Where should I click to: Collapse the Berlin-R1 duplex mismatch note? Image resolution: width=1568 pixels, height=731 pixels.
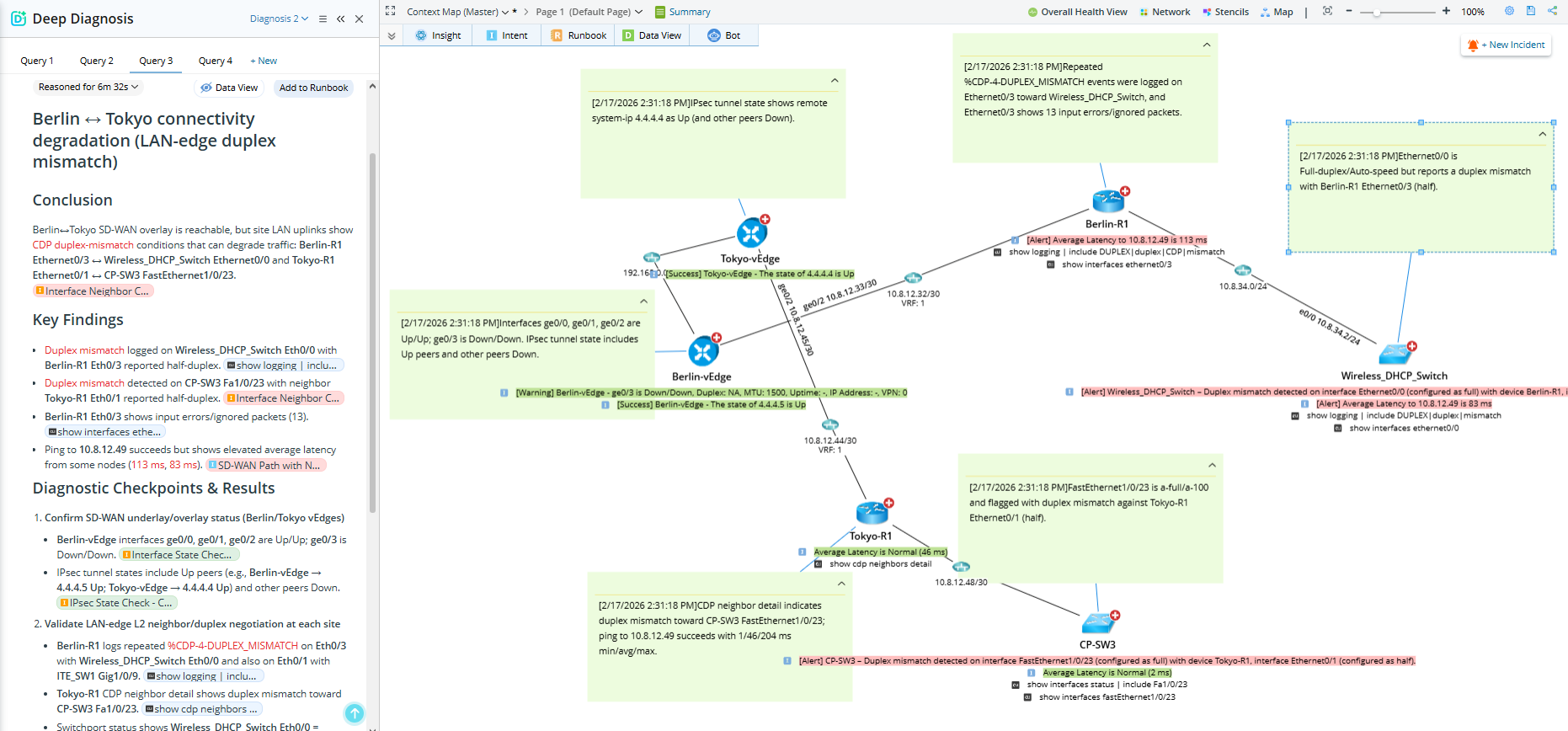click(1206, 45)
